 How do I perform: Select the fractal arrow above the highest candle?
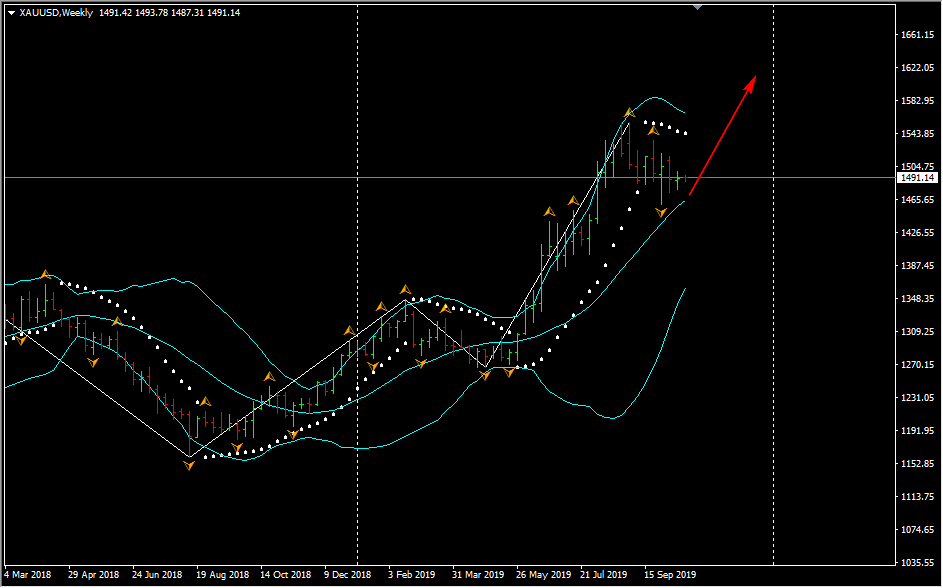tap(629, 112)
